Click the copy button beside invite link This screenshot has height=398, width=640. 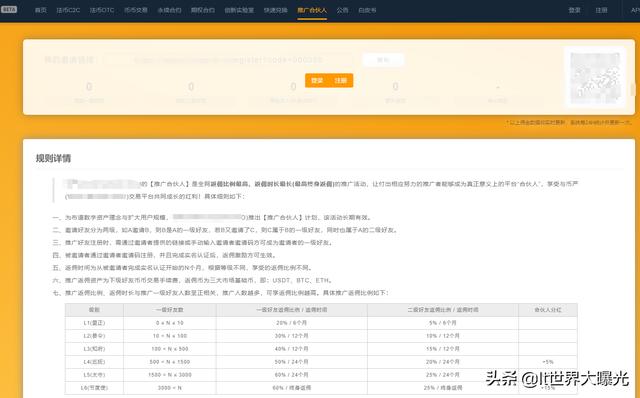pyautogui.click(x=383, y=60)
